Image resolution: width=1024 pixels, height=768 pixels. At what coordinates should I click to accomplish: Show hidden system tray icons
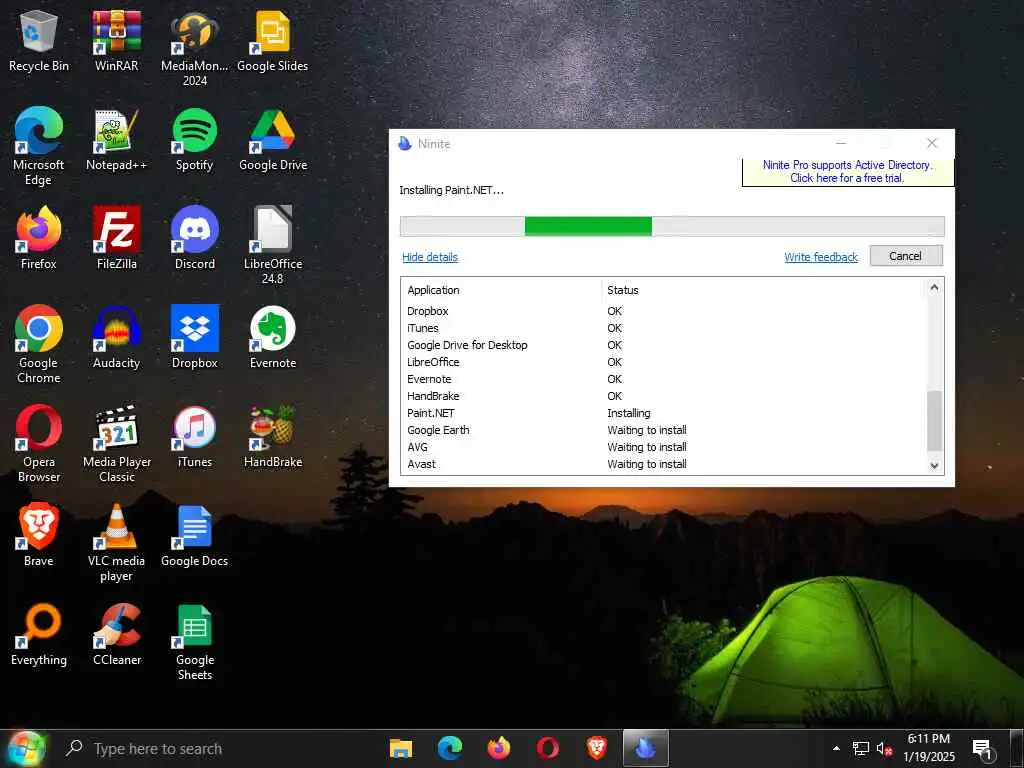(x=836, y=748)
